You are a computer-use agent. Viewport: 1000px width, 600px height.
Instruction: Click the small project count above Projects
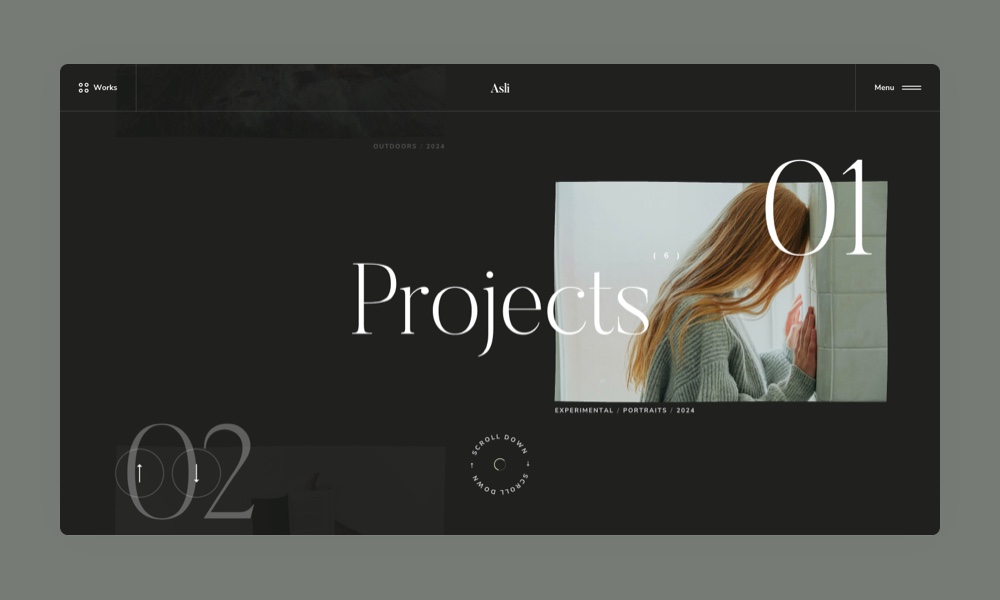(666, 256)
